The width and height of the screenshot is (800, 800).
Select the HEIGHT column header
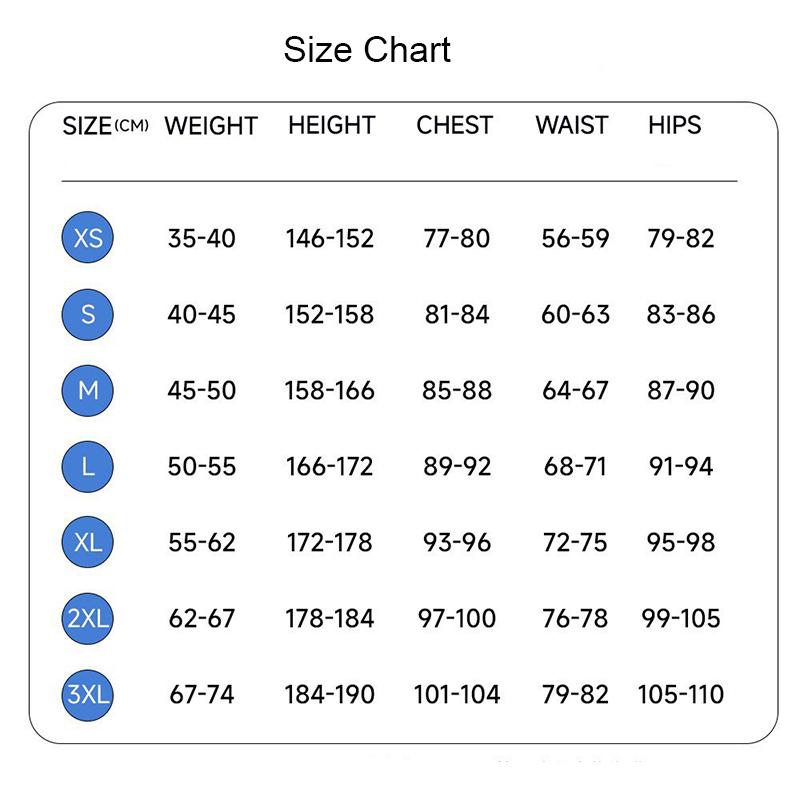click(x=331, y=126)
